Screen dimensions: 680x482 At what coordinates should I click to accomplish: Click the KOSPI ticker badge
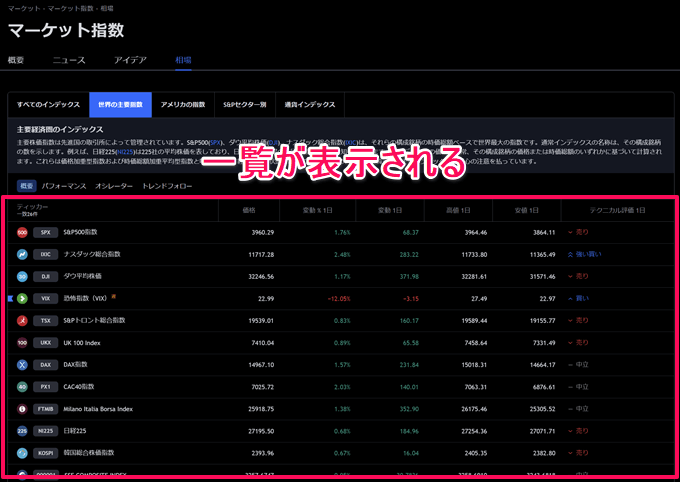[x=46, y=453]
